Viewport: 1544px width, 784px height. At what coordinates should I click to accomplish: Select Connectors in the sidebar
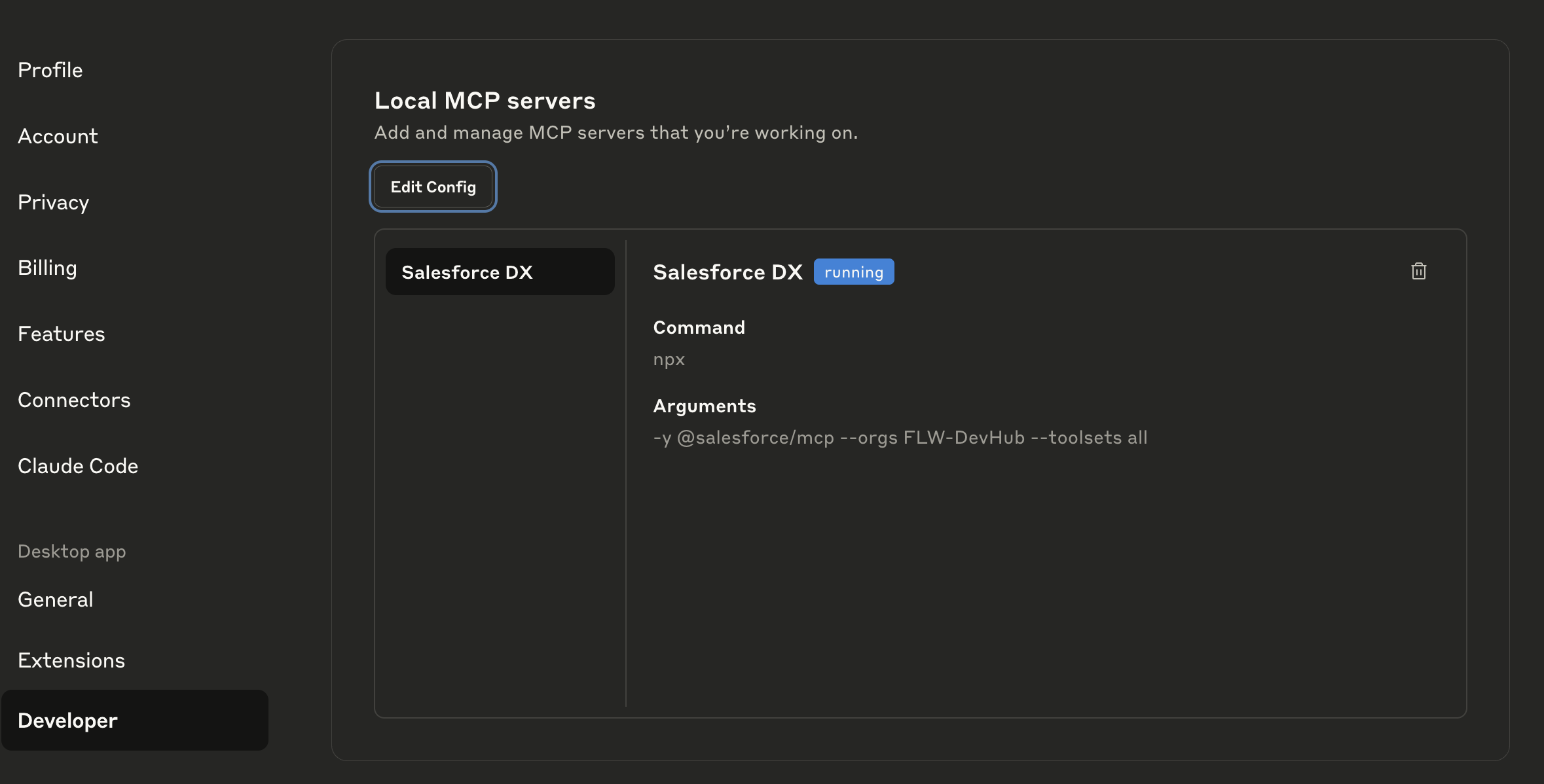click(x=74, y=400)
